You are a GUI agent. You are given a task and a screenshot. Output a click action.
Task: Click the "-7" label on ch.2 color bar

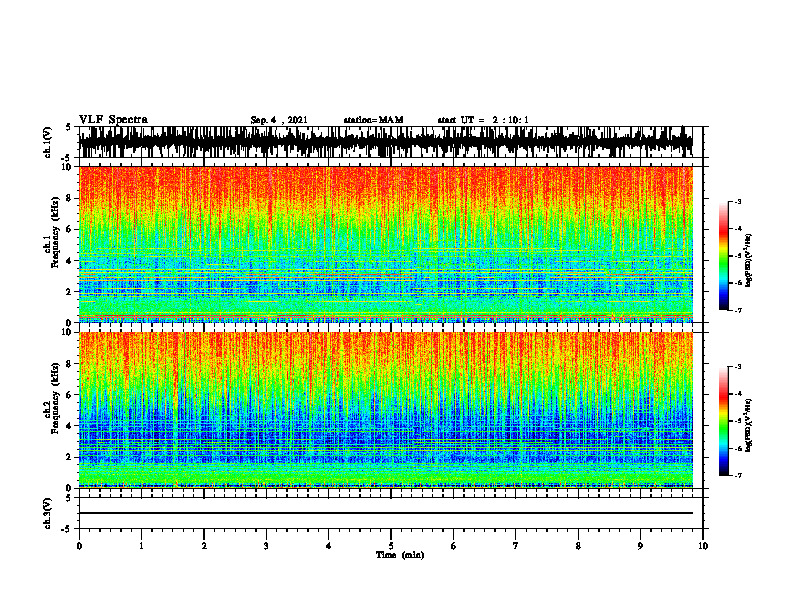[x=738, y=475]
